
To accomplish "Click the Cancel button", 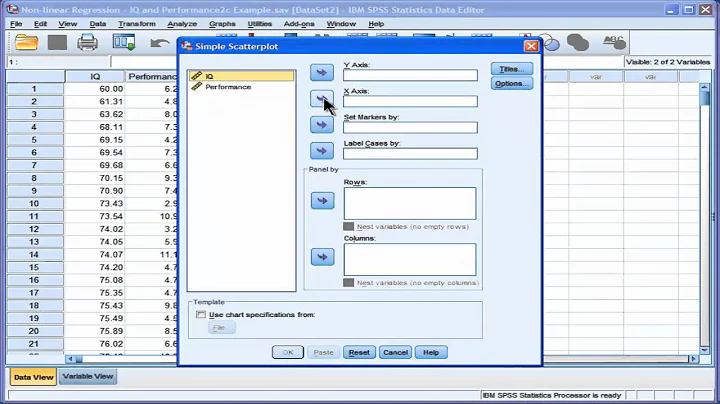I will click(x=395, y=352).
